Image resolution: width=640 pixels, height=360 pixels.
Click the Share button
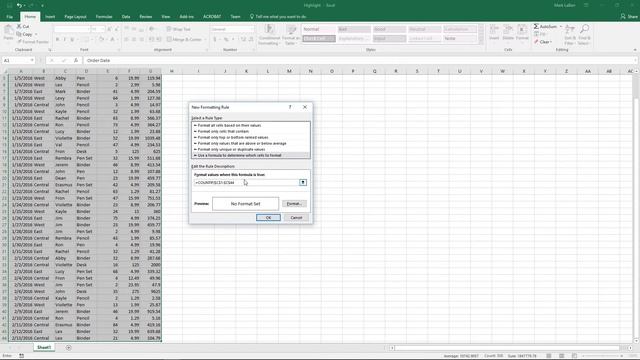629,17
